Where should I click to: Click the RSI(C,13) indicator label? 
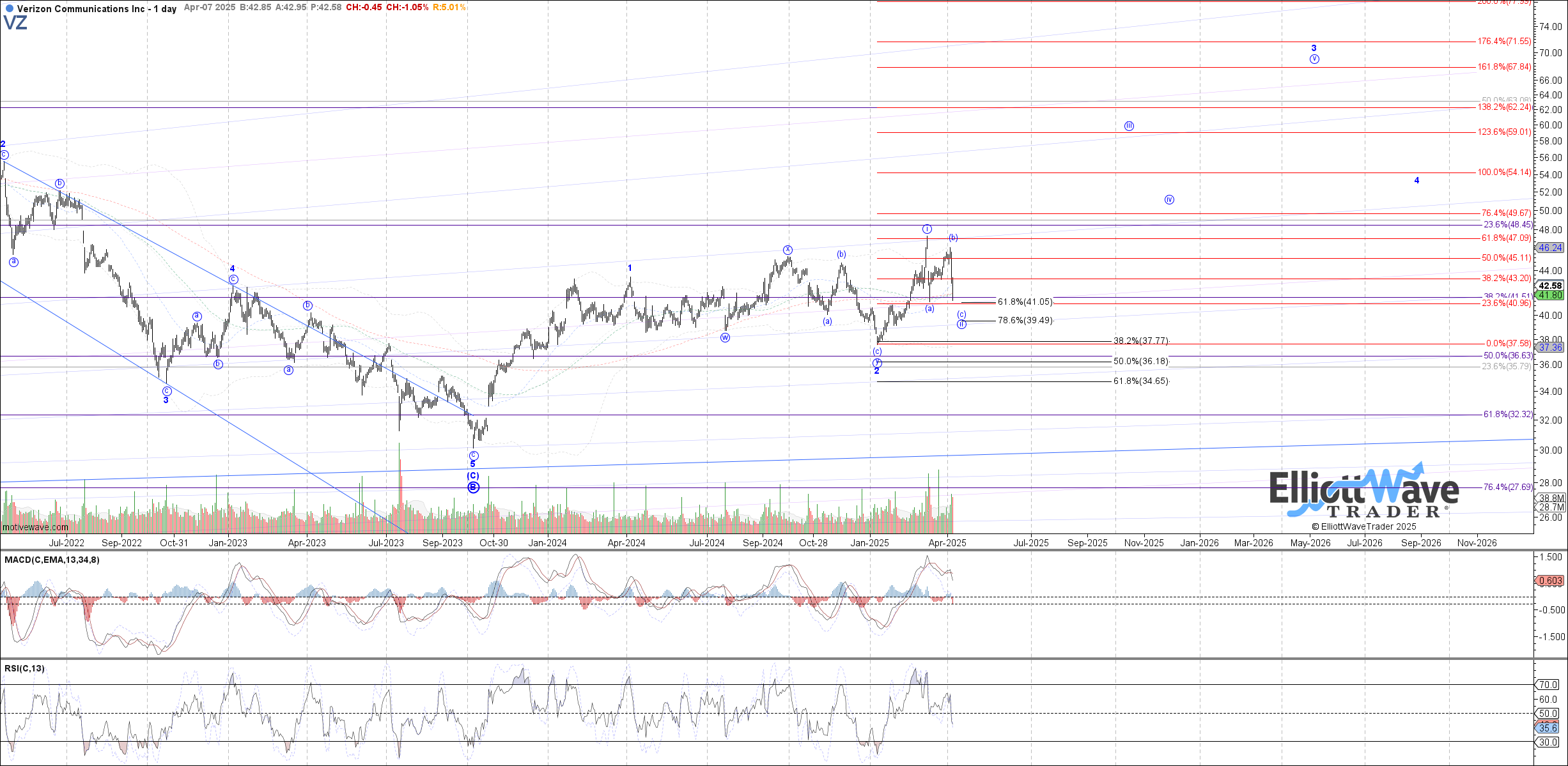point(24,669)
